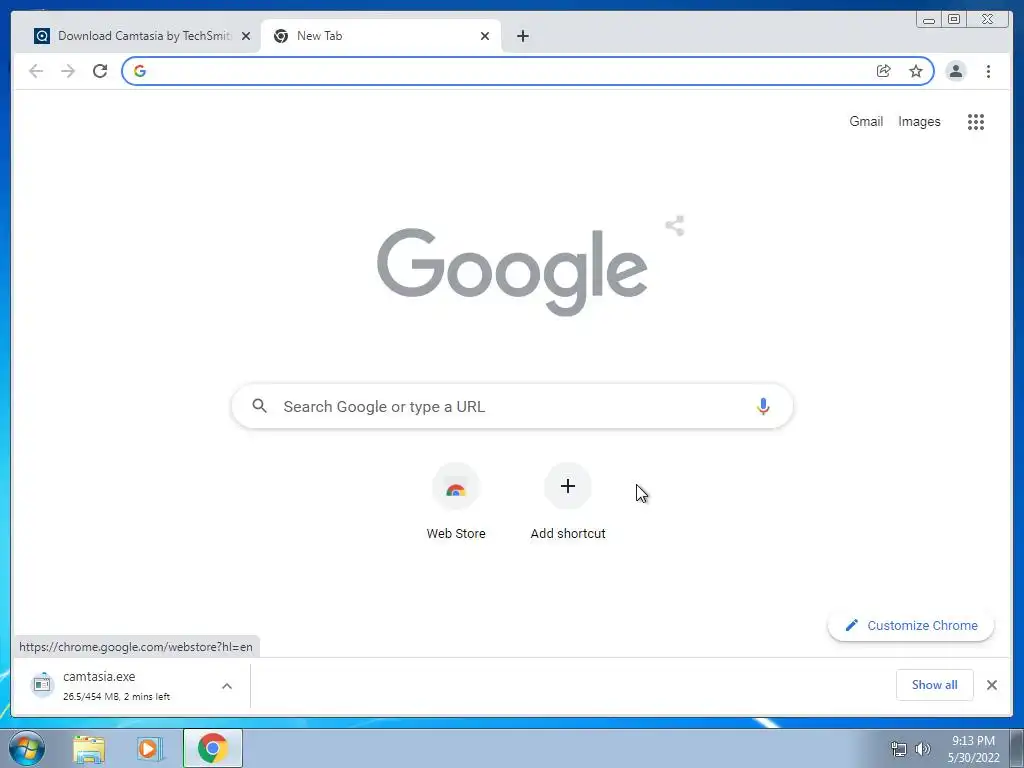Open the Windows Start menu

pos(27,748)
